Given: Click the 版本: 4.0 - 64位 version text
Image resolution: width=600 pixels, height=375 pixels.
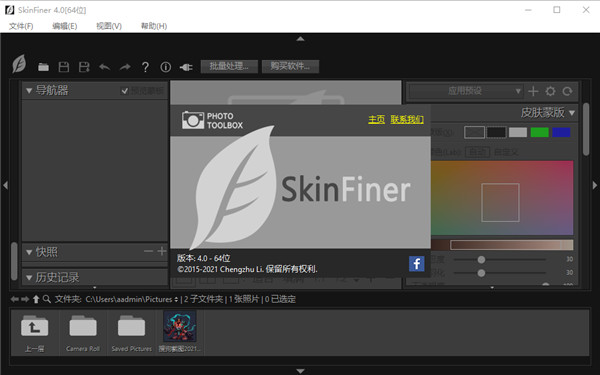Looking at the screenshot, I should (x=203, y=258).
